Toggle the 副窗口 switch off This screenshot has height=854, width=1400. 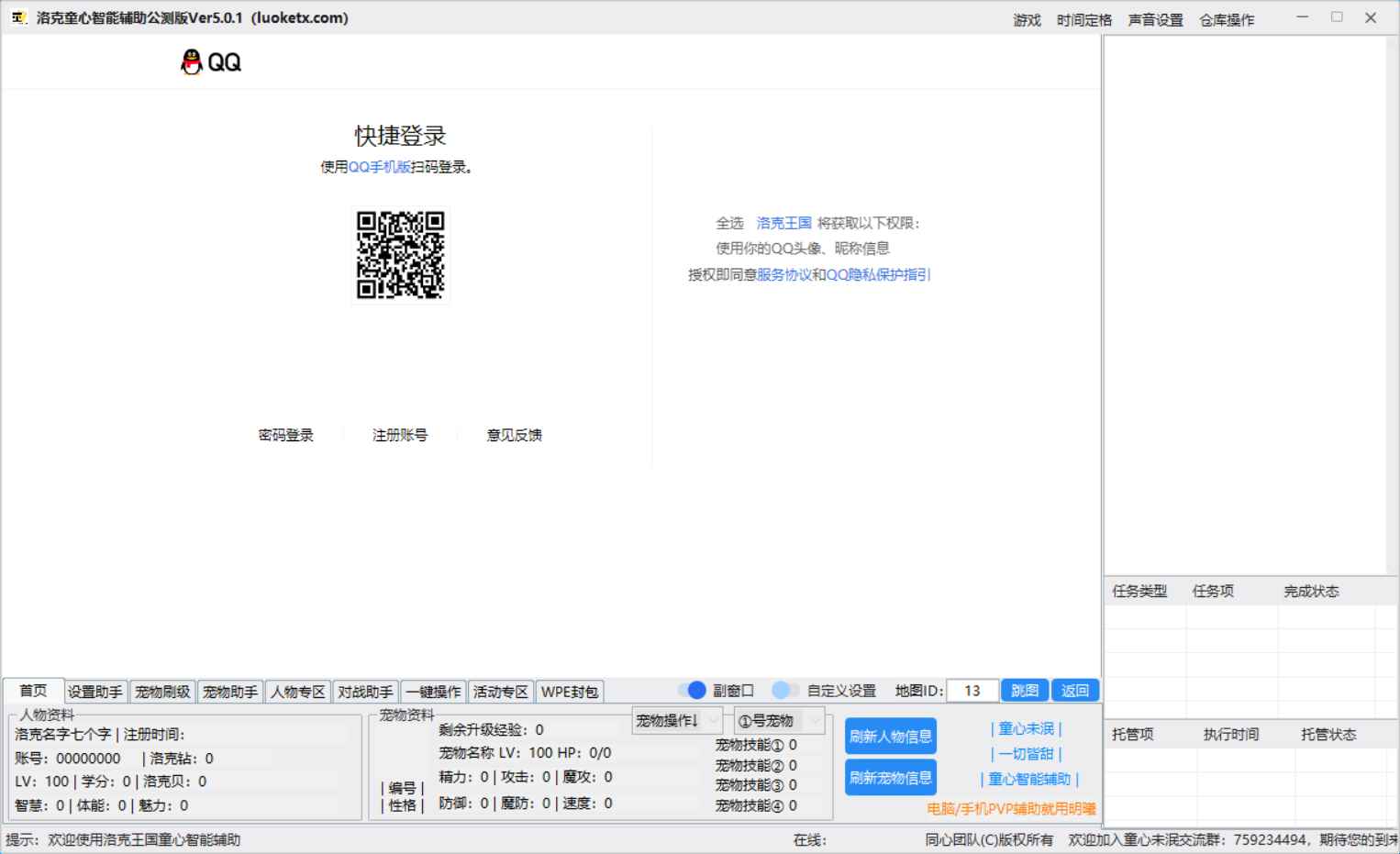695,690
